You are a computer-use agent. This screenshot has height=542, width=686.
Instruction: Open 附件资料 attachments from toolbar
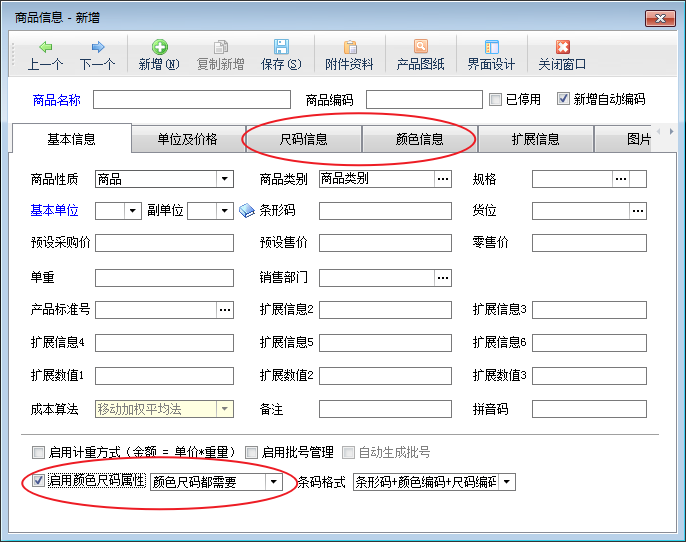coord(350,48)
